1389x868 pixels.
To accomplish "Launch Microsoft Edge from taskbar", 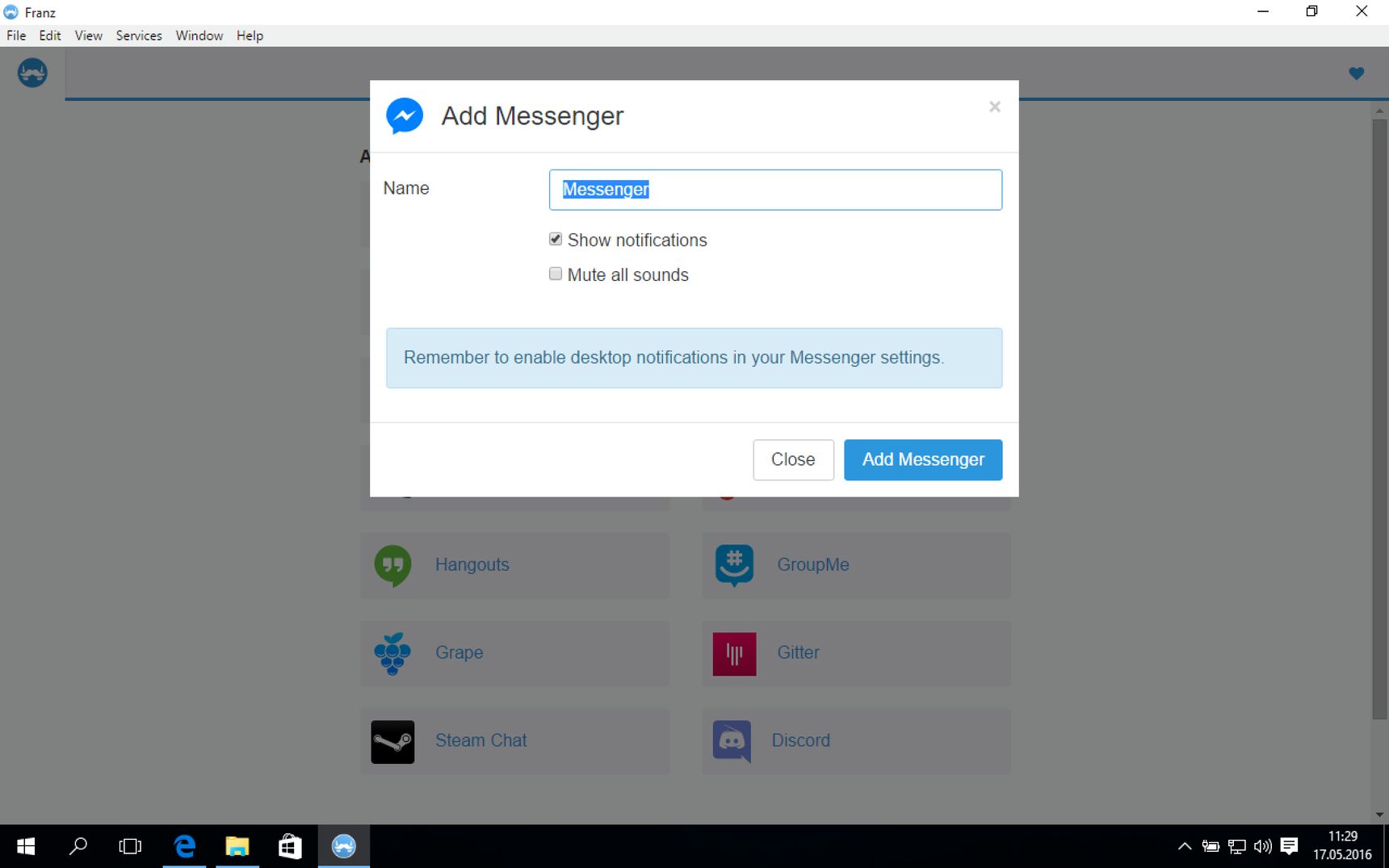I will pyautogui.click(x=185, y=846).
